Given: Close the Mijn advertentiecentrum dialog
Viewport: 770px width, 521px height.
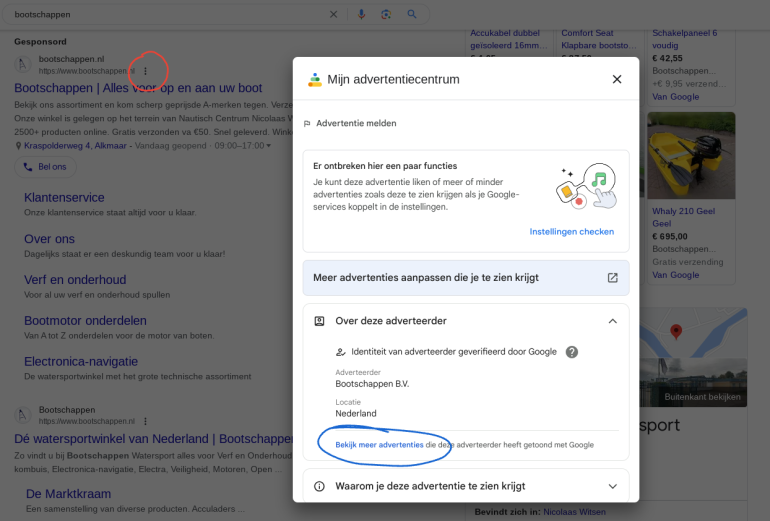Looking at the screenshot, I should (x=617, y=79).
